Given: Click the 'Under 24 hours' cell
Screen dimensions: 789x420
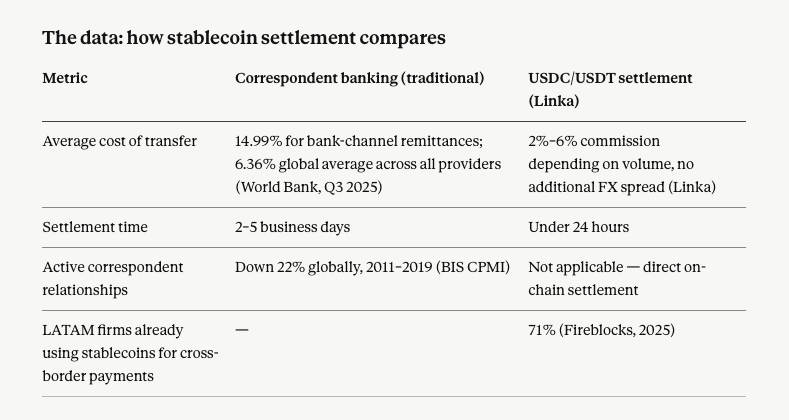Looking at the screenshot, I should (579, 227).
